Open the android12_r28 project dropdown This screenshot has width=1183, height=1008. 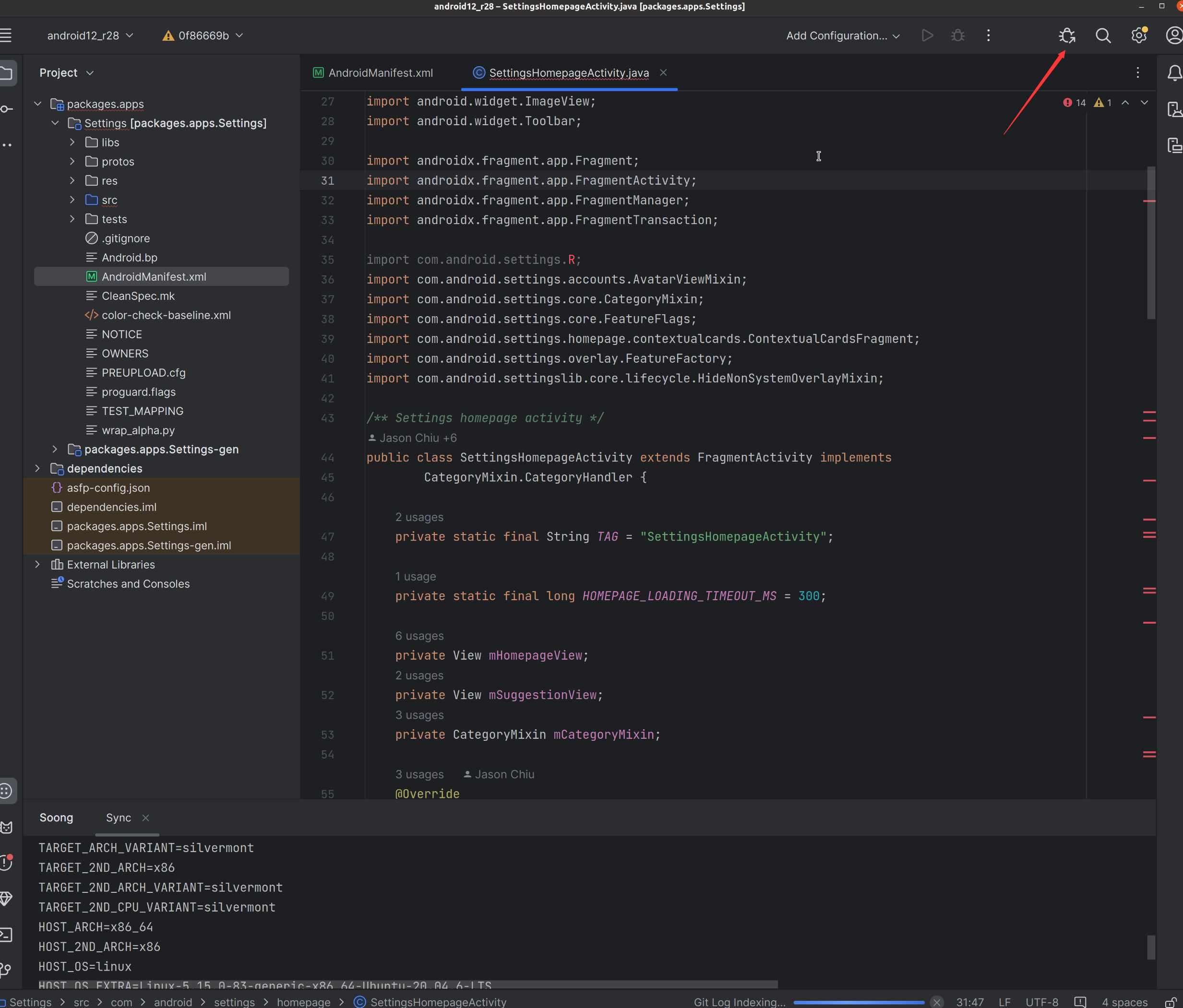click(90, 36)
